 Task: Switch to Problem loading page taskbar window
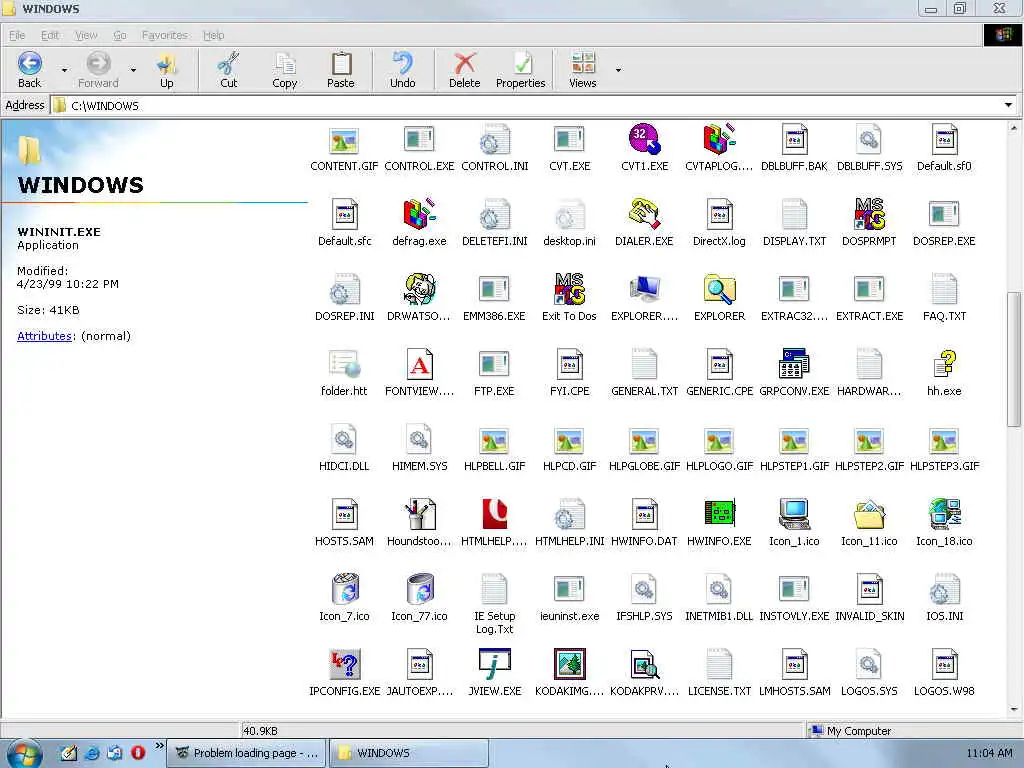(x=245, y=753)
